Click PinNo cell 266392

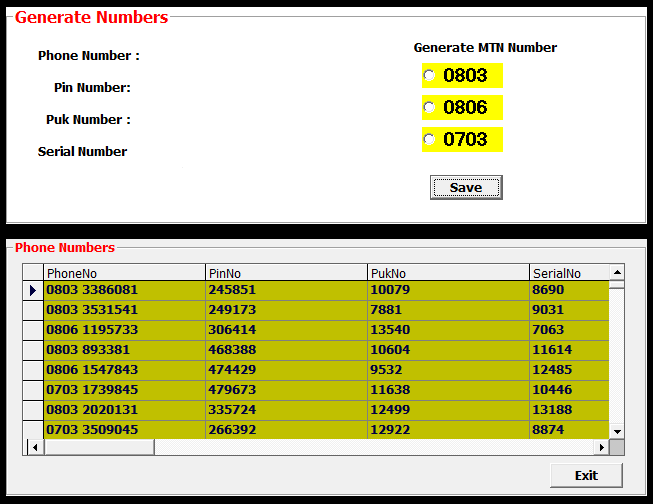pos(287,430)
